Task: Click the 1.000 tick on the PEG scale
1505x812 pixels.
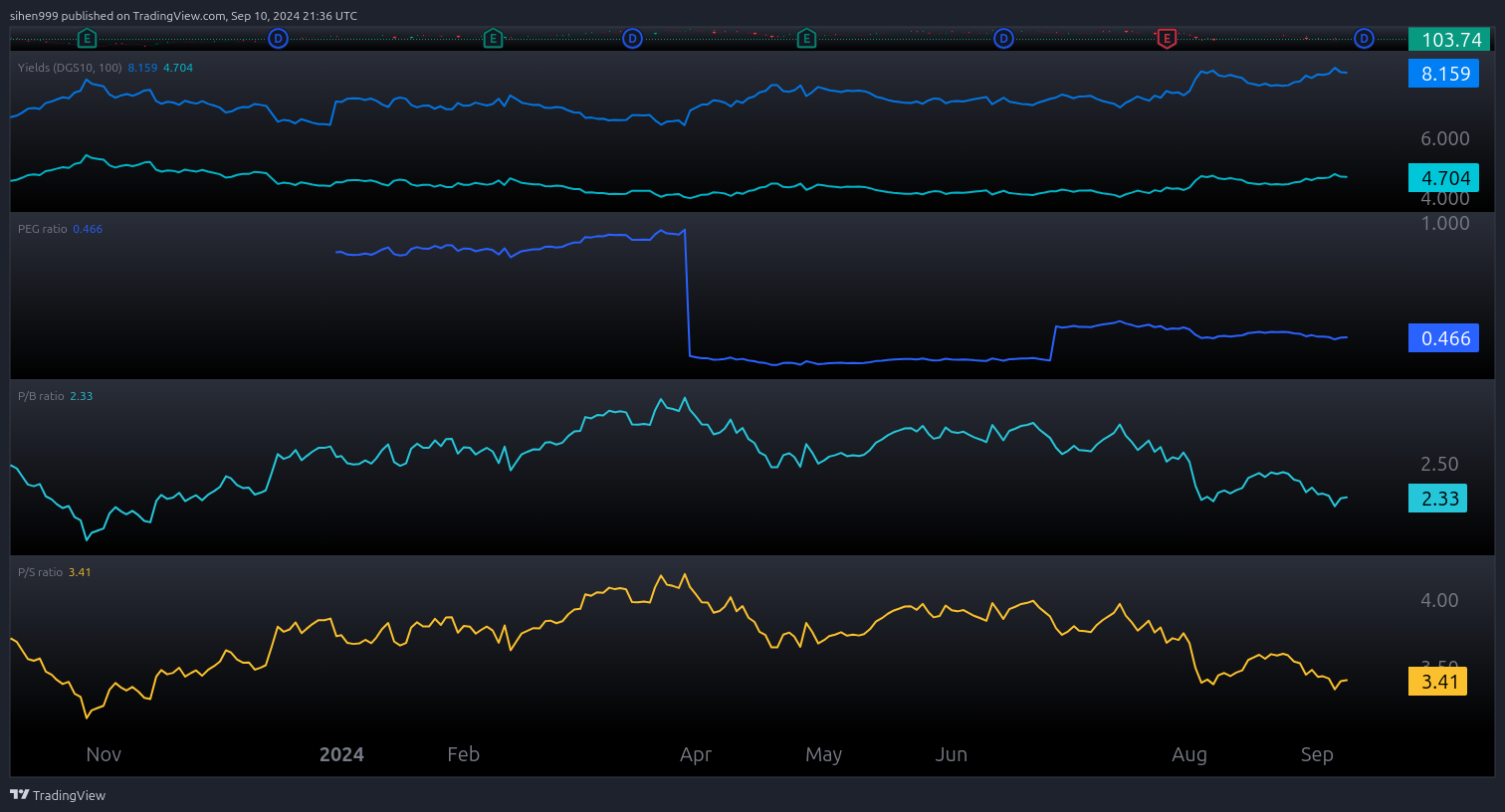Action: point(1445,223)
